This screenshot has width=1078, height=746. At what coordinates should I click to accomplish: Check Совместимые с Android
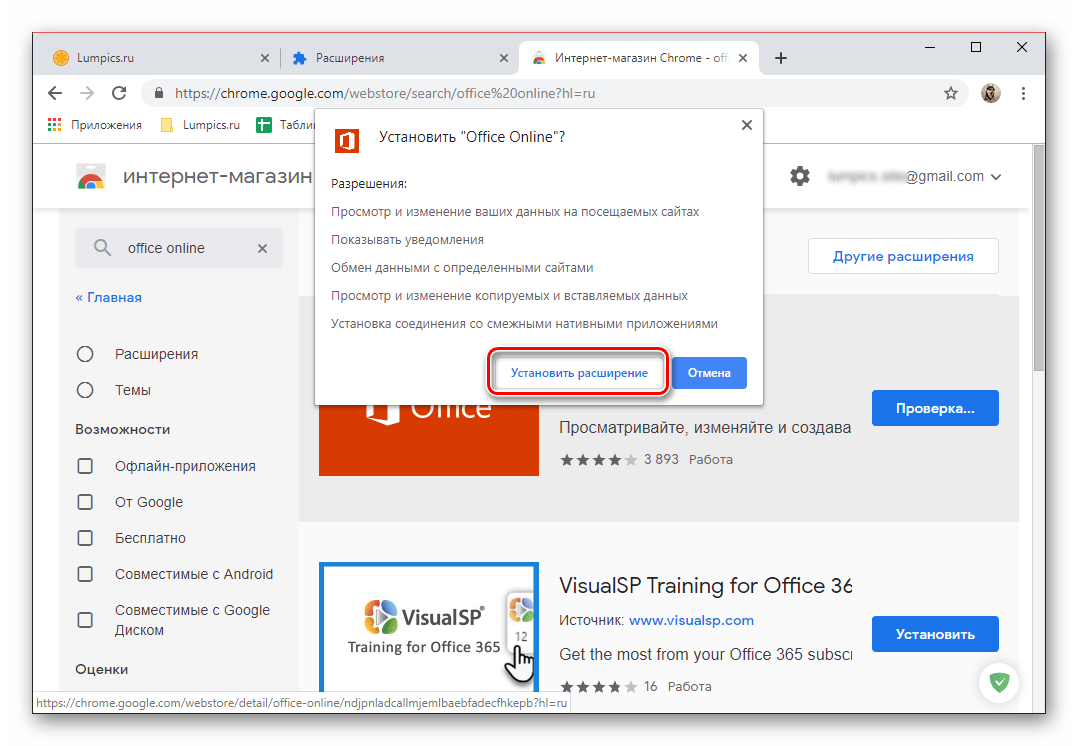tap(85, 573)
